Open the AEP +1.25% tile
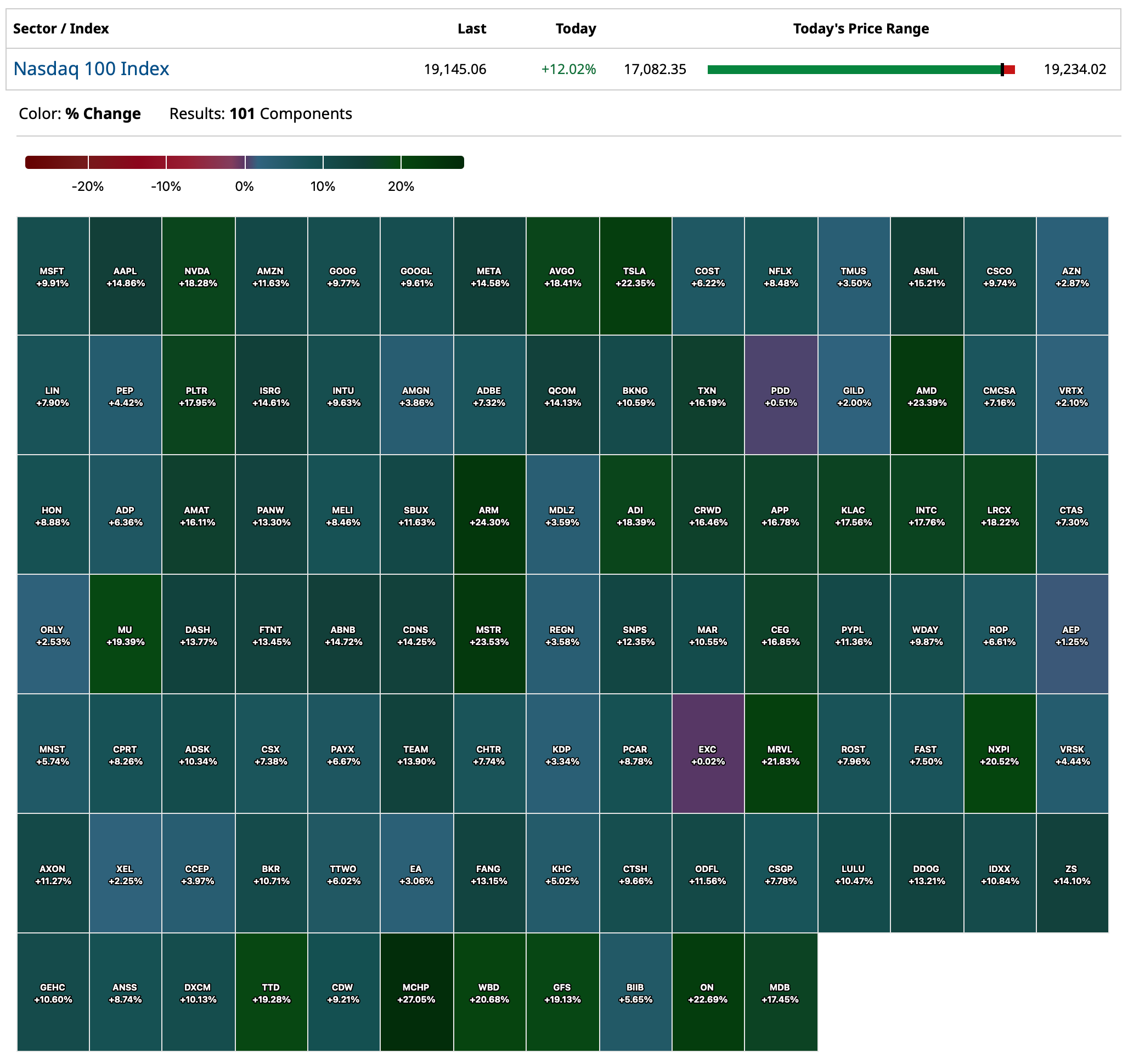Screen dimensions: 1128x1064 tap(1071, 634)
